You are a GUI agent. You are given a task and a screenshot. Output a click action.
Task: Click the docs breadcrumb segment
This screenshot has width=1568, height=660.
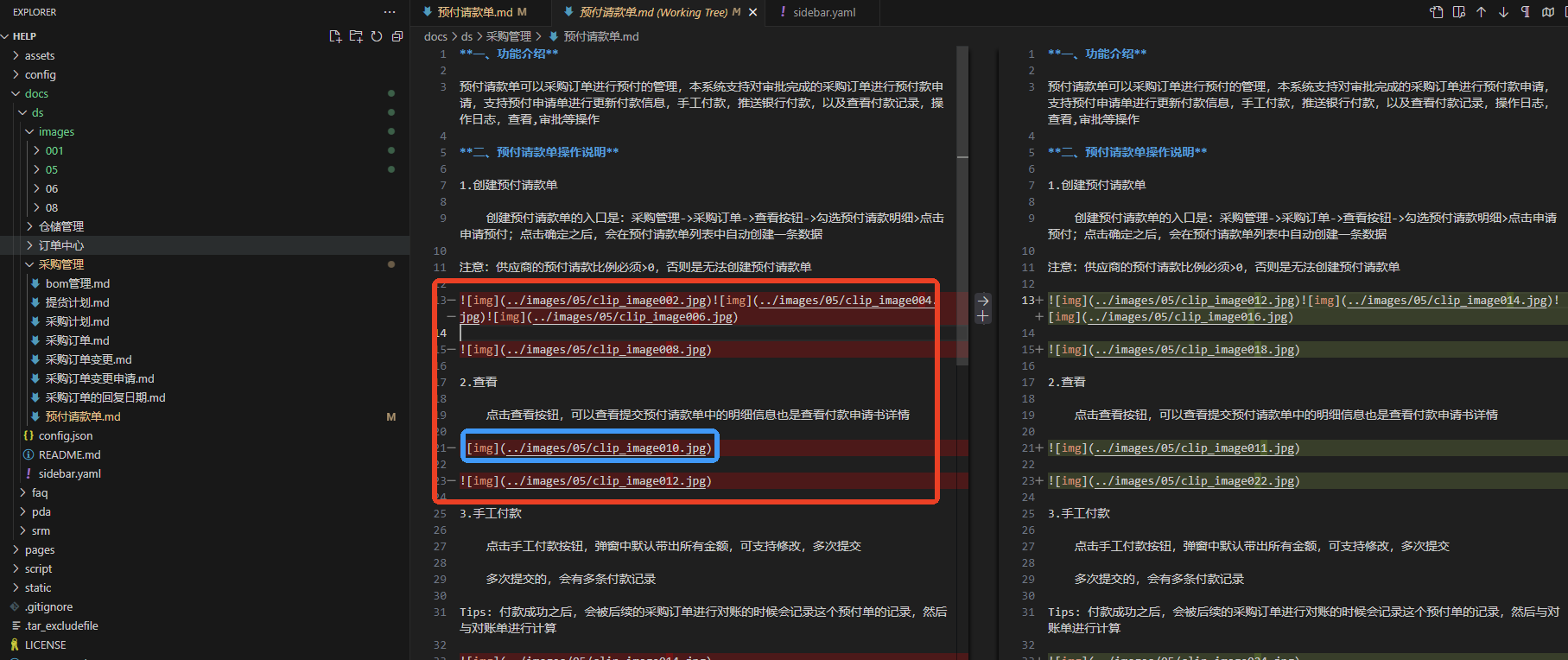point(435,36)
